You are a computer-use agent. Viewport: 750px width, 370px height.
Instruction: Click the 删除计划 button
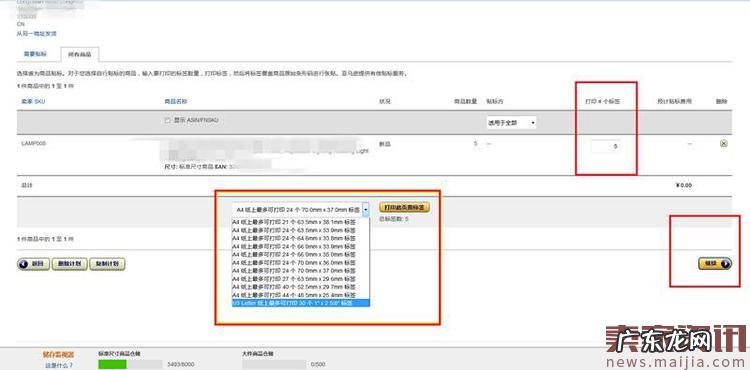click(69, 264)
